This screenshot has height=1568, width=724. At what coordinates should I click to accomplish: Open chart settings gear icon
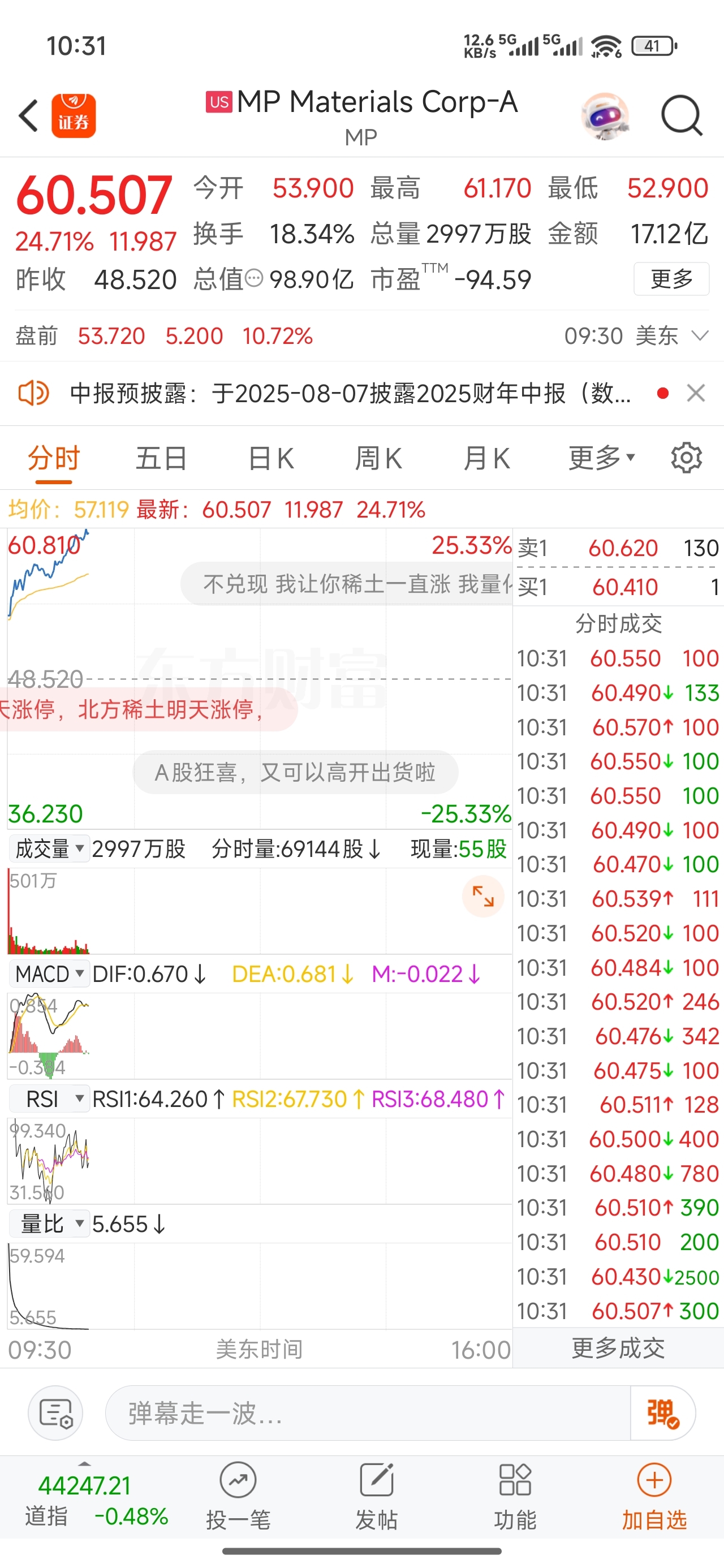click(x=686, y=458)
